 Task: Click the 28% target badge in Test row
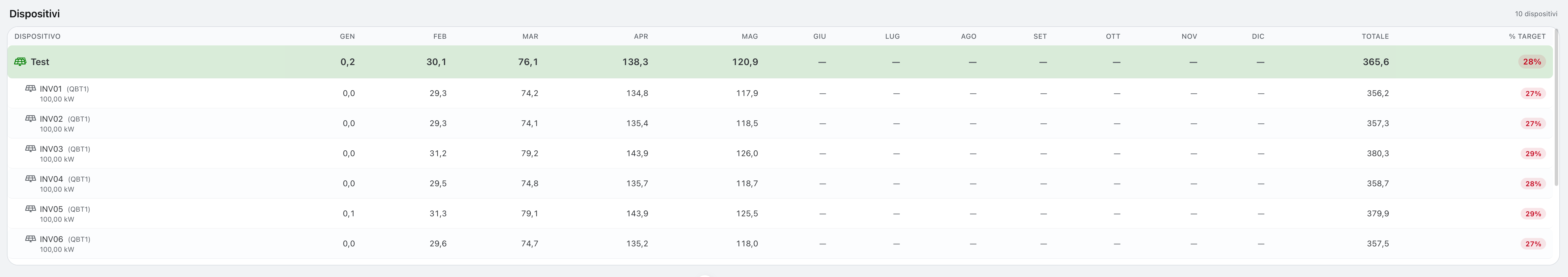pyautogui.click(x=1532, y=62)
